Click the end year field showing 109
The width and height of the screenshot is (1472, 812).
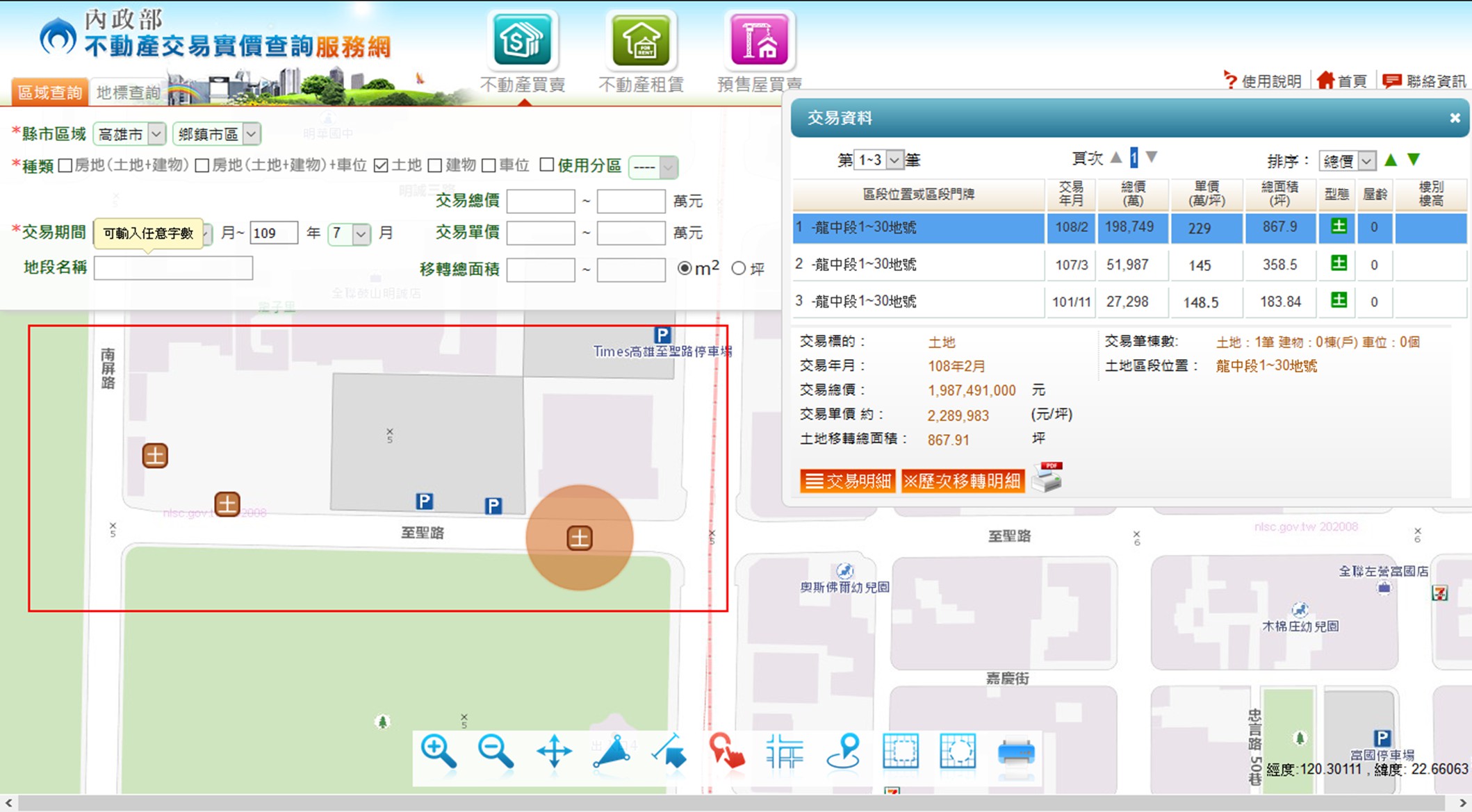point(274,233)
